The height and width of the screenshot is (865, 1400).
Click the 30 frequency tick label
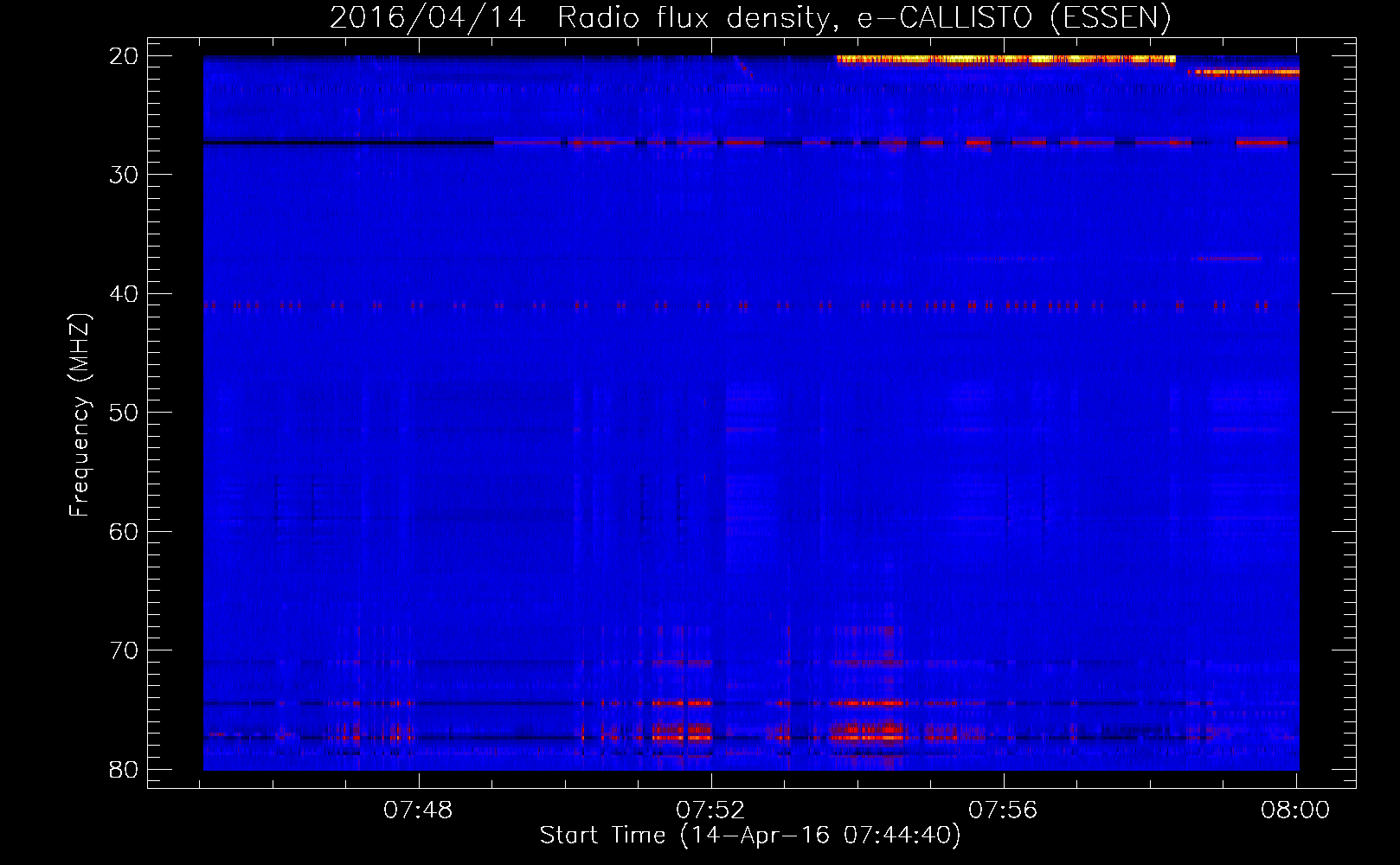point(124,175)
